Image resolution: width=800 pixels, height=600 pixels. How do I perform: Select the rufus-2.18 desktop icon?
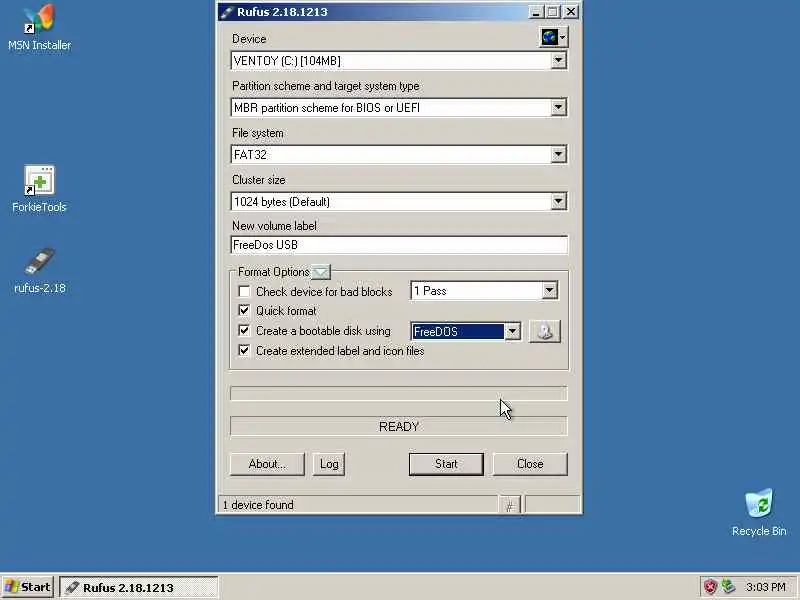click(40, 271)
